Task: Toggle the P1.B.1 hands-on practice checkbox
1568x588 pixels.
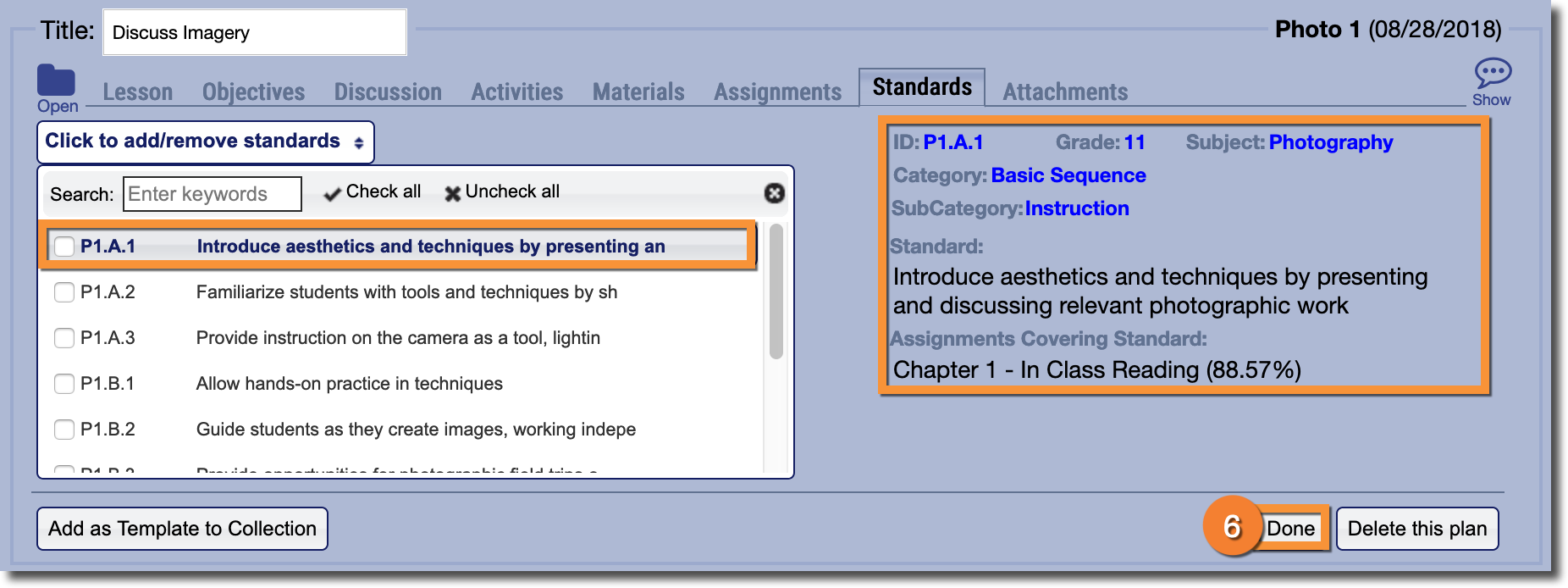Action: pyautogui.click(x=64, y=384)
